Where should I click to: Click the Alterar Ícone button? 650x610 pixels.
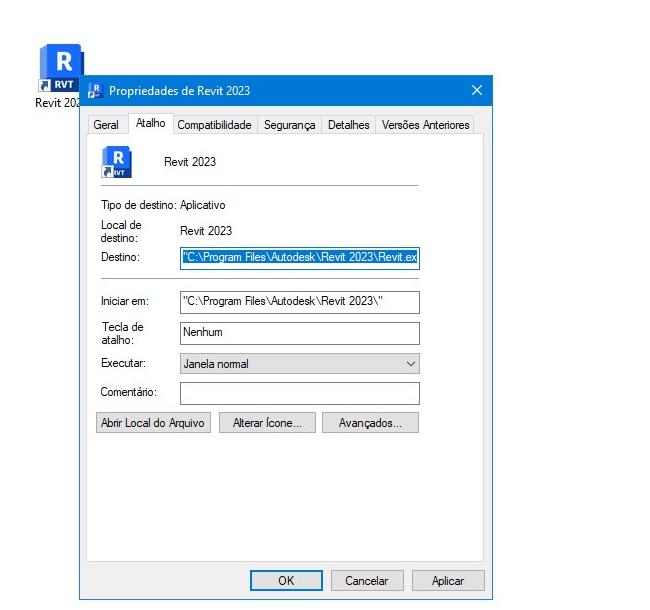pos(267,423)
